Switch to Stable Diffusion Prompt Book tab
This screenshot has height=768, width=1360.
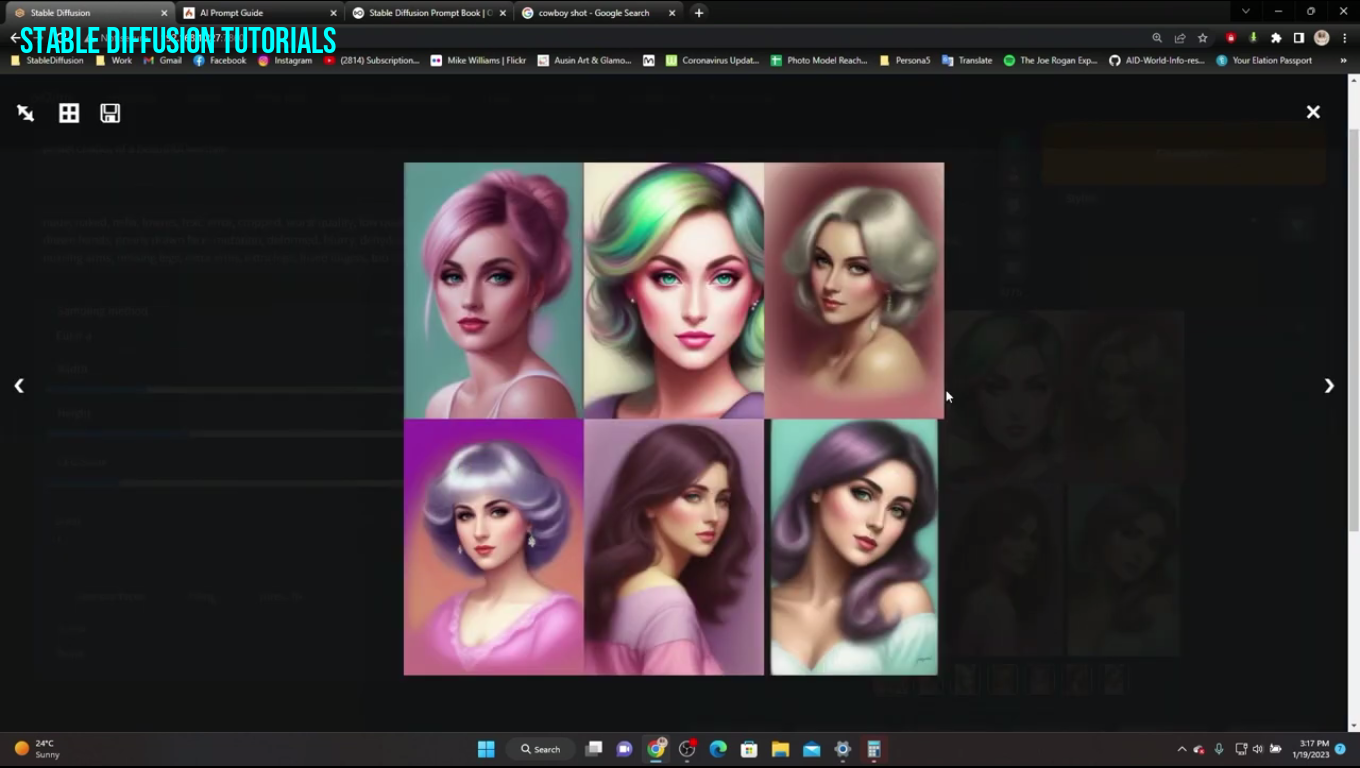coord(429,13)
